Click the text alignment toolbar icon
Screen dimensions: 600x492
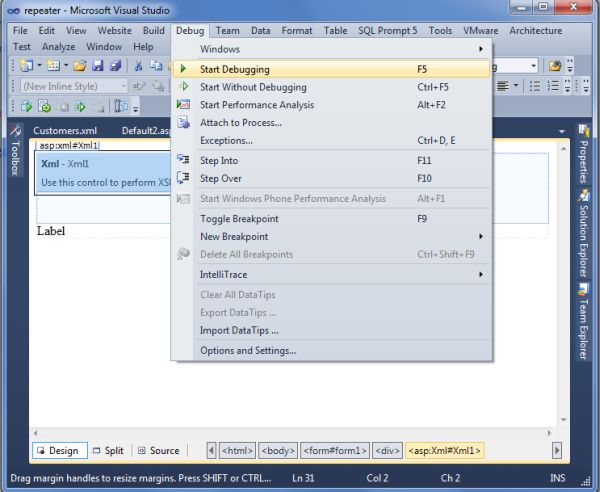point(503,86)
